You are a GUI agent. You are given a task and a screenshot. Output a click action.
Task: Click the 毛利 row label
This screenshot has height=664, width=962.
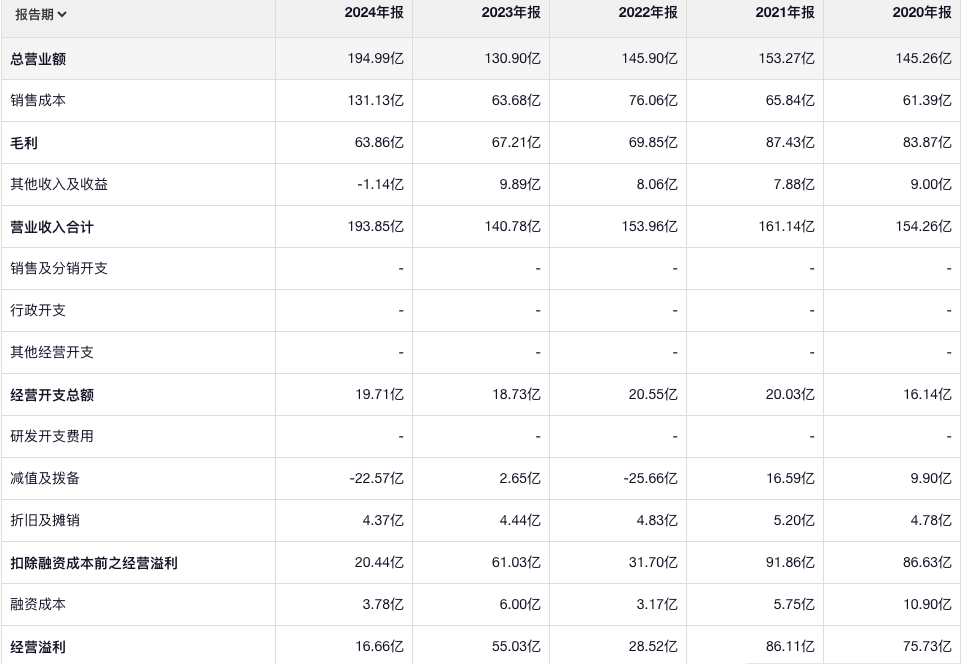[24, 143]
